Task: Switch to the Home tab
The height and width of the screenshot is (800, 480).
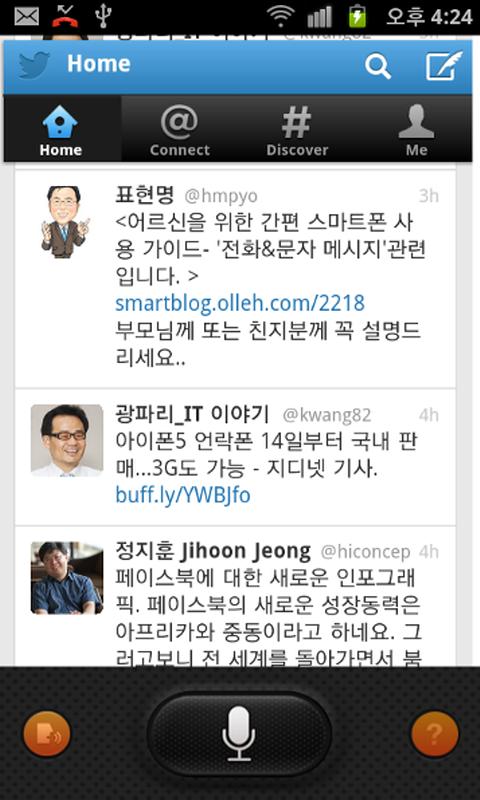Action: coord(61,130)
